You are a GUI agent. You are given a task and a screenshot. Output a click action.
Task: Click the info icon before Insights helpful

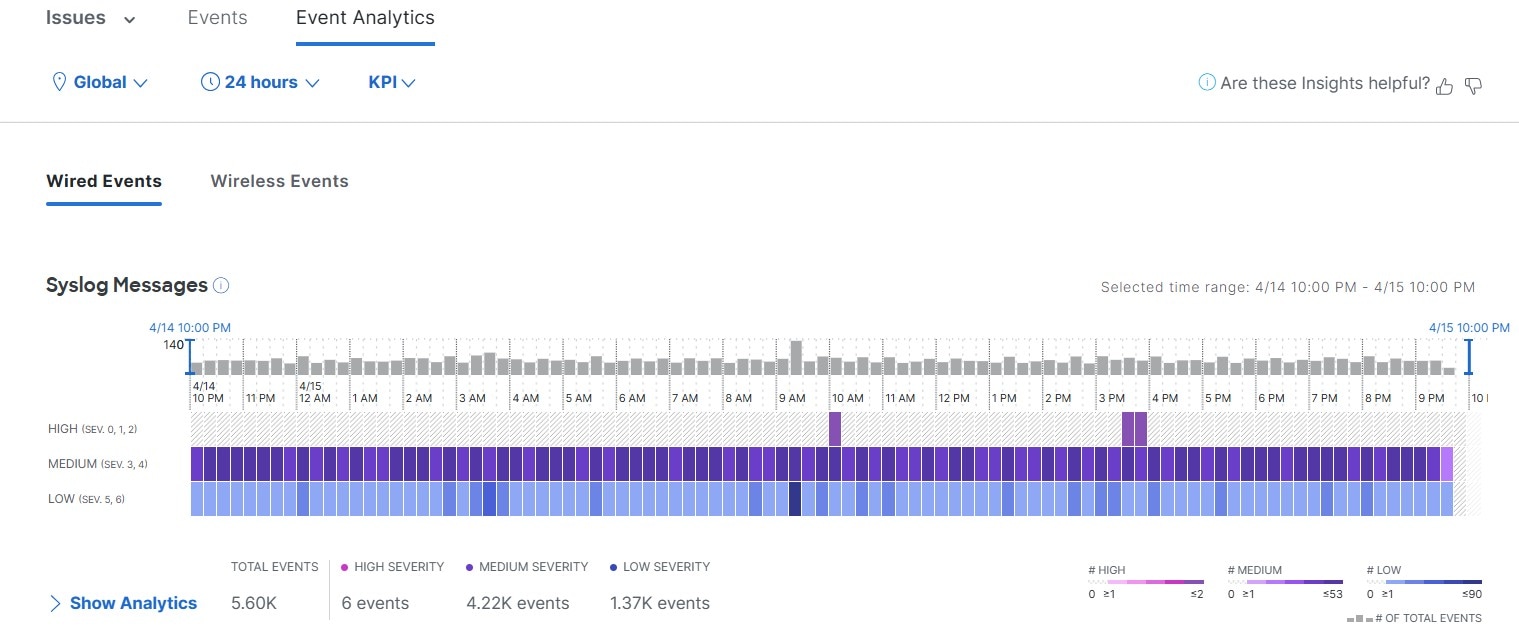point(1207,83)
